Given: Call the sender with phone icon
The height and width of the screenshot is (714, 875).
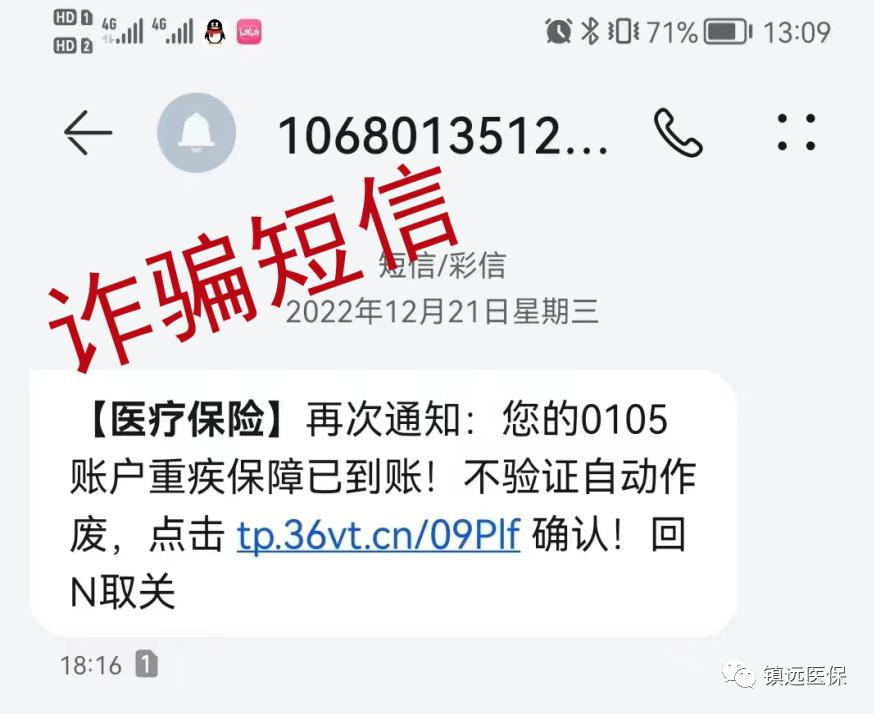Looking at the screenshot, I should point(677,133).
